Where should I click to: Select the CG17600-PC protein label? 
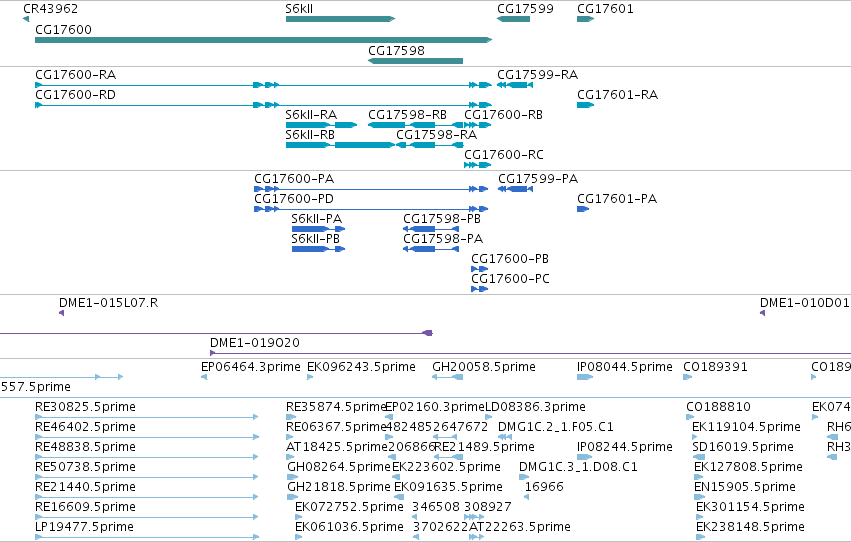[510, 279]
